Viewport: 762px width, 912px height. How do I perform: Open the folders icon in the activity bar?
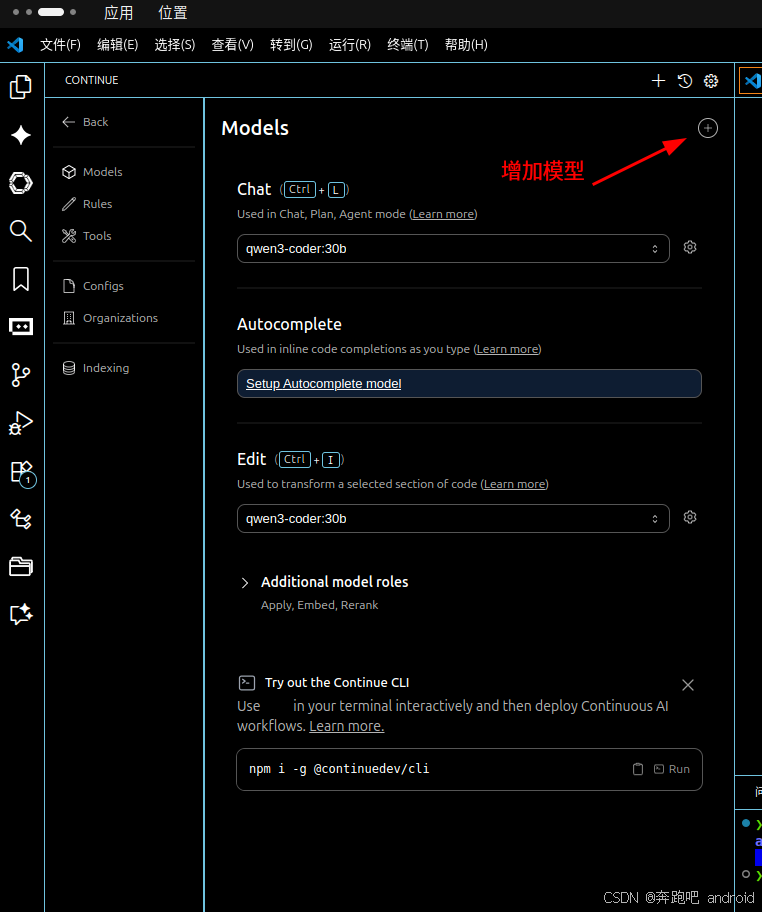coord(21,566)
